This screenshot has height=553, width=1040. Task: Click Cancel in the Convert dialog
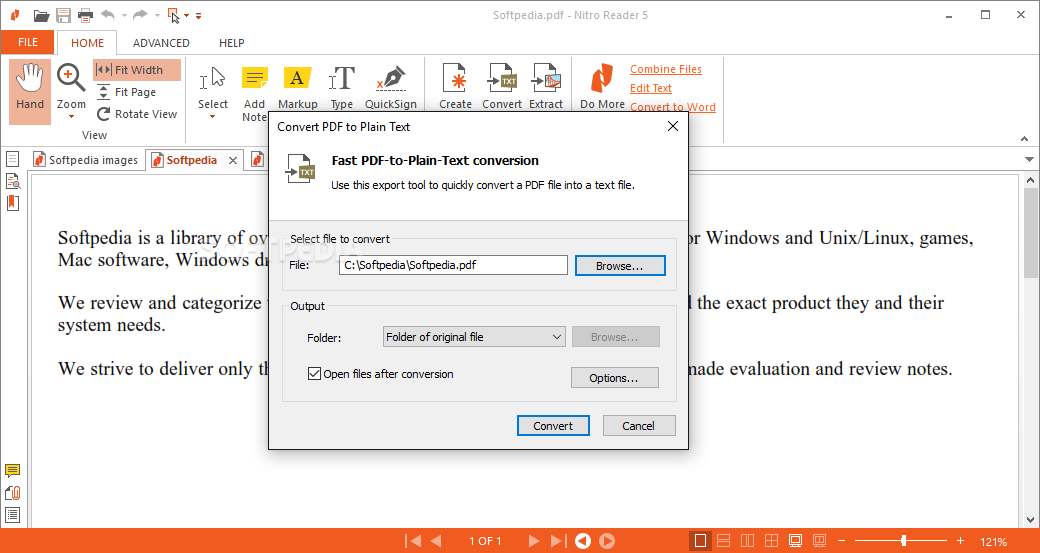(639, 426)
